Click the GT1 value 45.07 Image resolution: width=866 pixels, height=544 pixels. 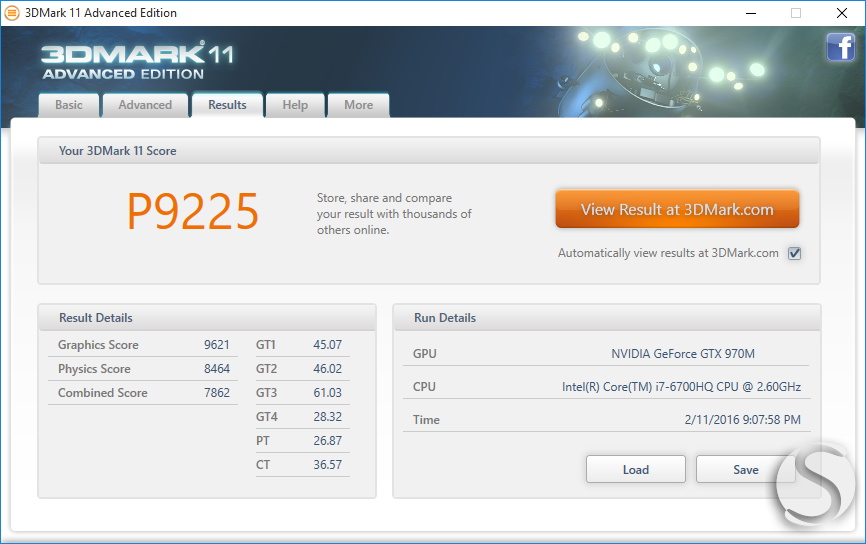(328, 345)
